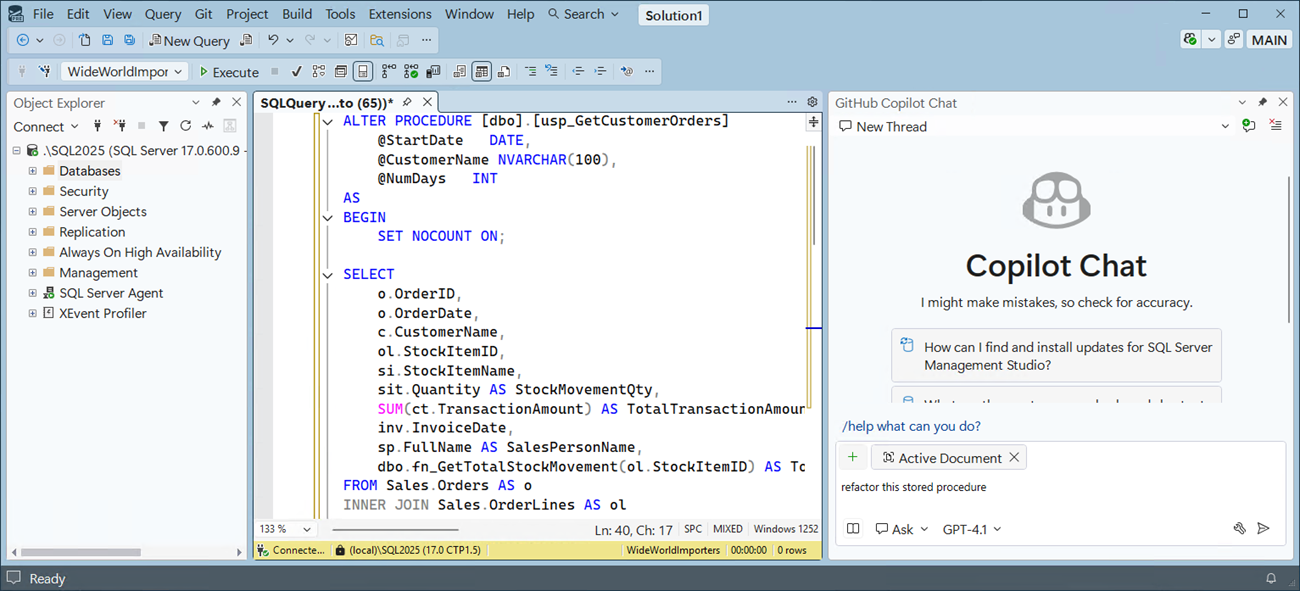Send the Copilot chat message
This screenshot has height=591, width=1300.
coord(1263,529)
